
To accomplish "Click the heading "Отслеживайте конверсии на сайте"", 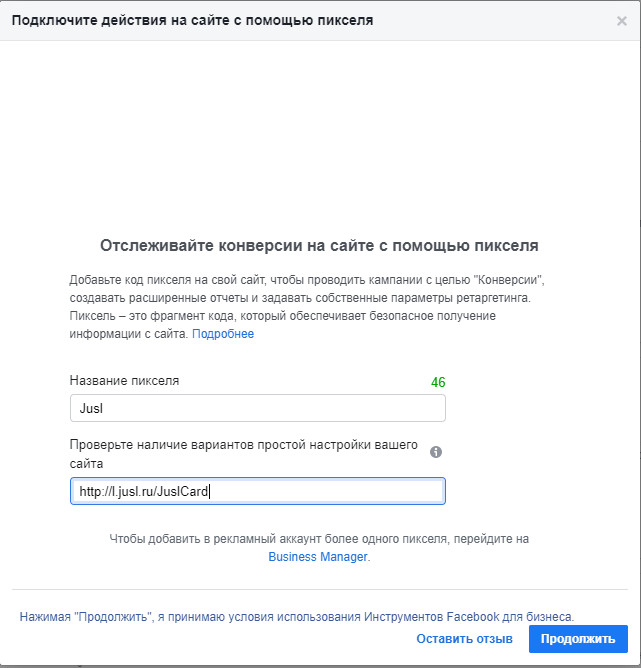I will point(319,244).
